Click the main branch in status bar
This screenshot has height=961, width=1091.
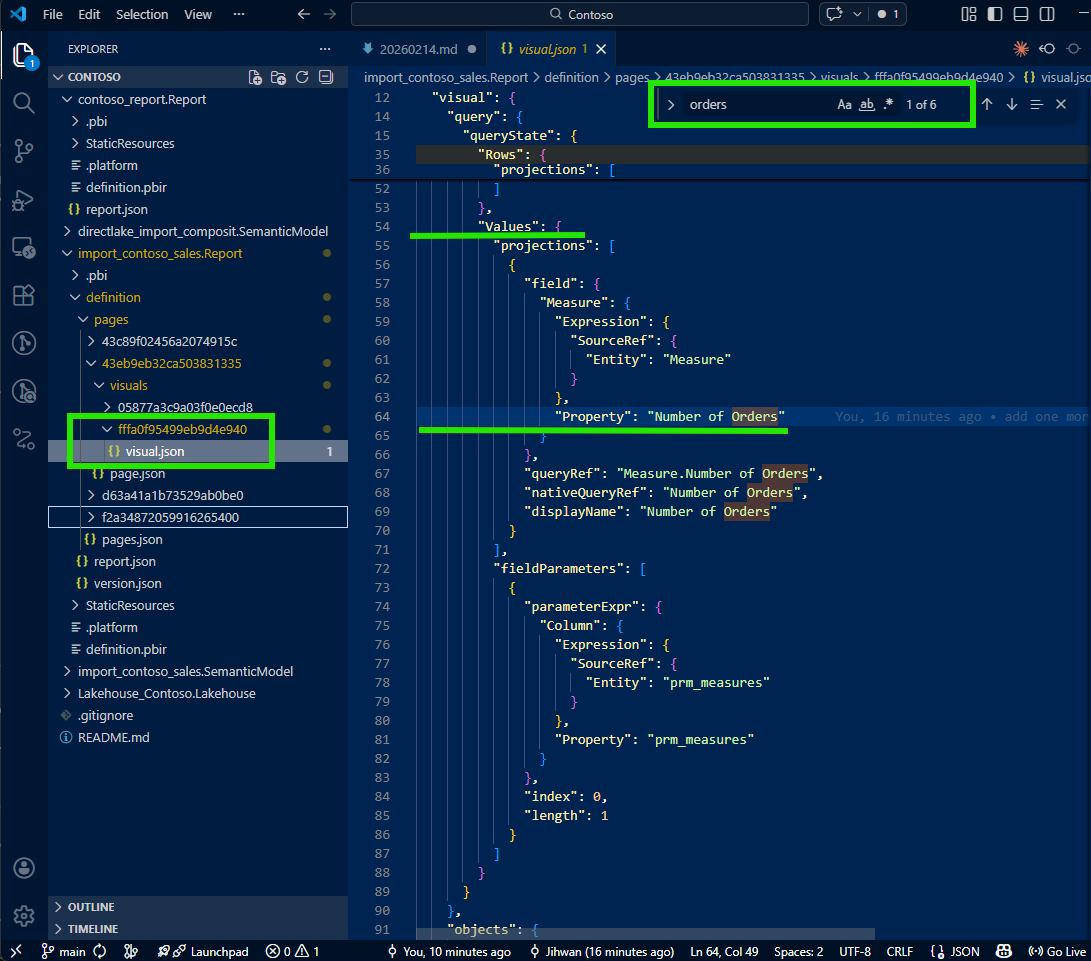click(x=64, y=951)
